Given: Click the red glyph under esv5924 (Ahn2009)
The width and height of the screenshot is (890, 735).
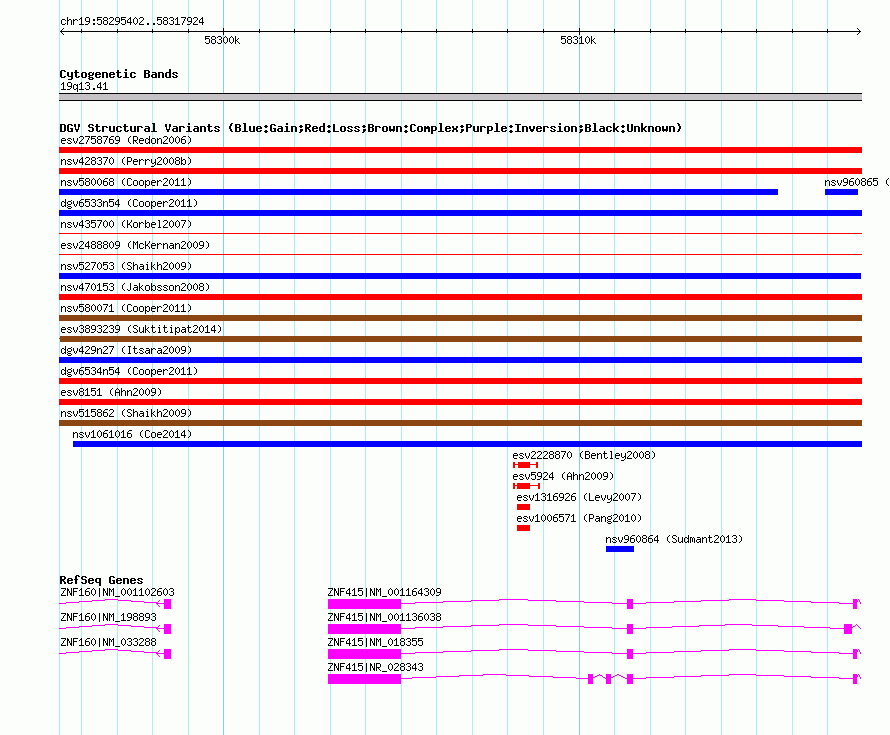Looking at the screenshot, I should pos(526,486).
